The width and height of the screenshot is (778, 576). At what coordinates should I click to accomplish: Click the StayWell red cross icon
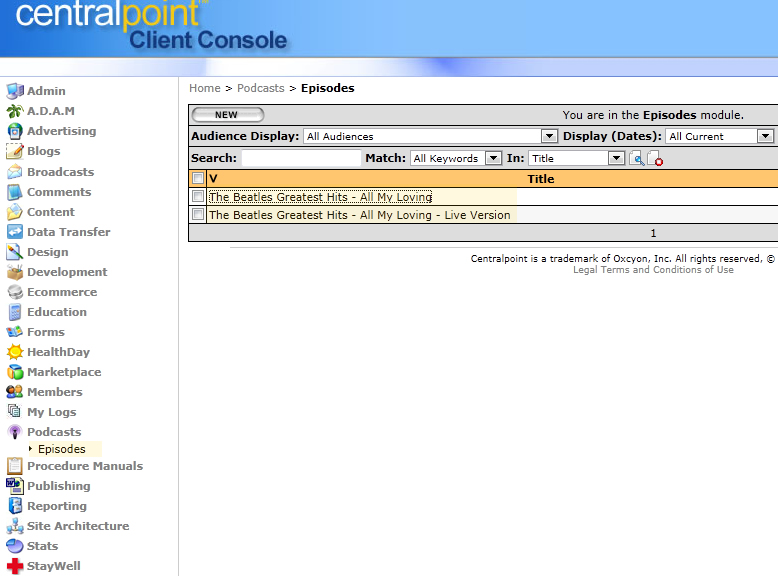pyautogui.click(x=14, y=566)
